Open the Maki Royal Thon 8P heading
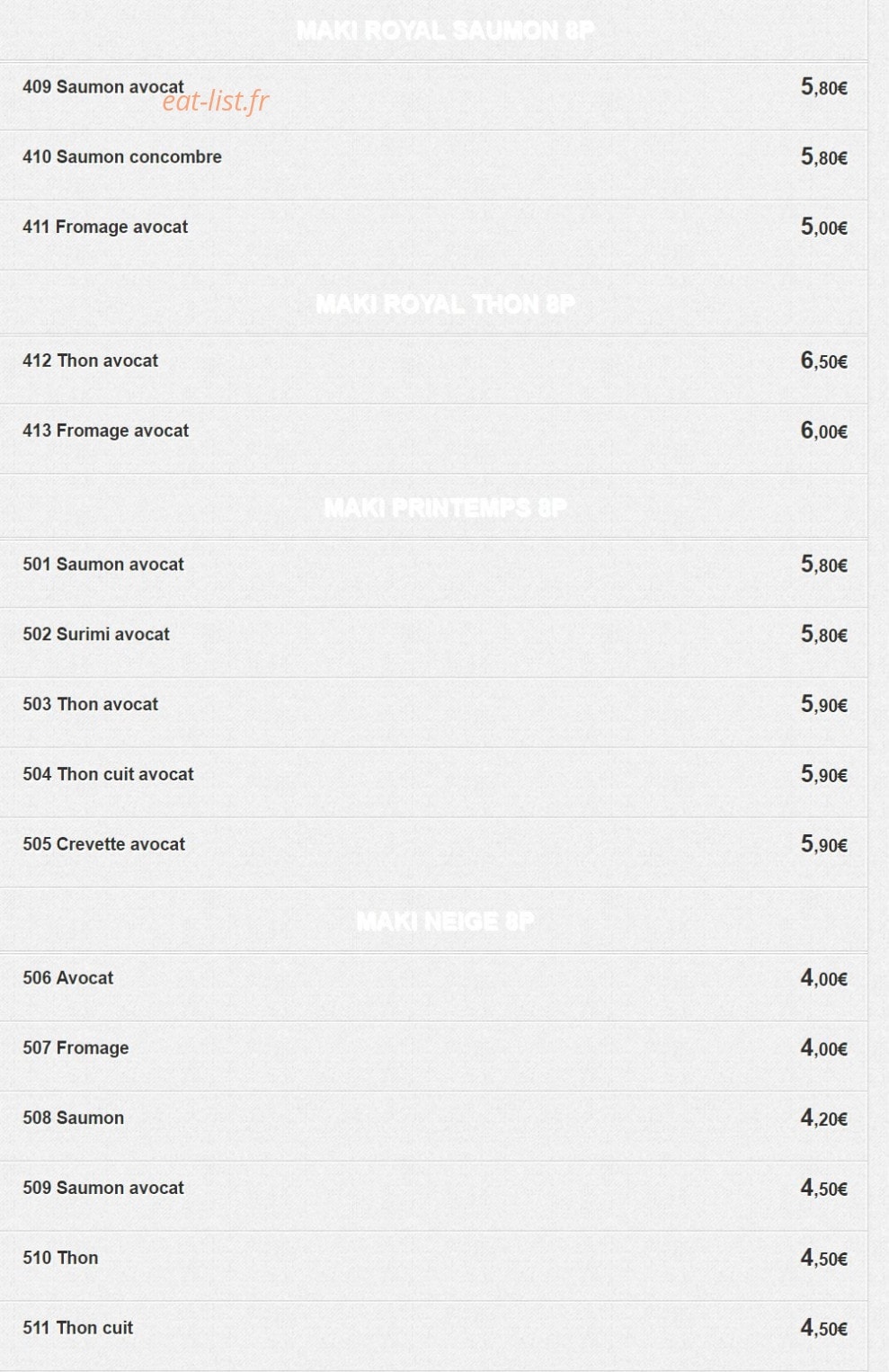This screenshot has height=1372, width=889. click(x=445, y=304)
